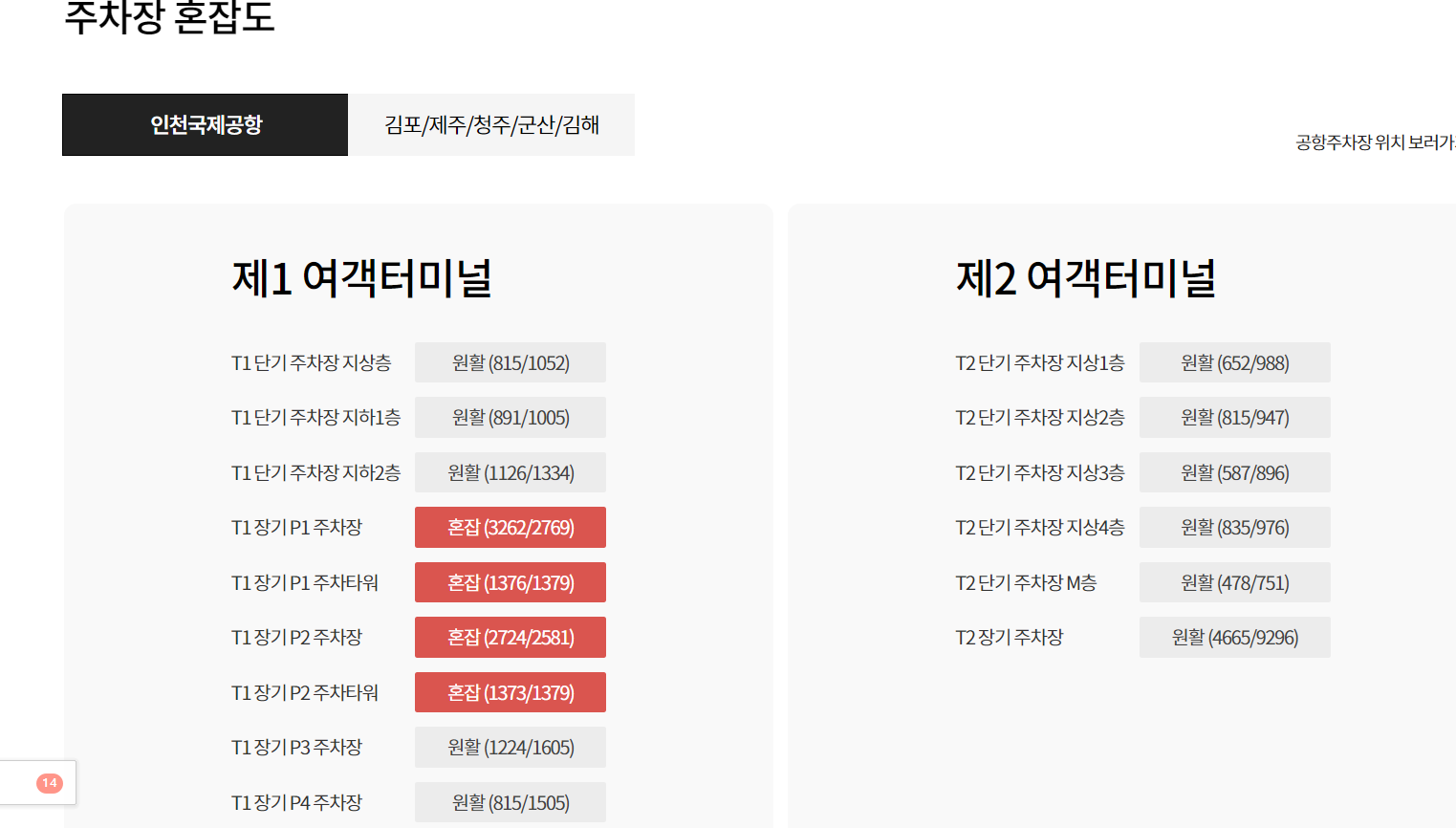Click the T1 장기 P1 주차장 label
The width and height of the screenshot is (1456, 828).
point(297,528)
